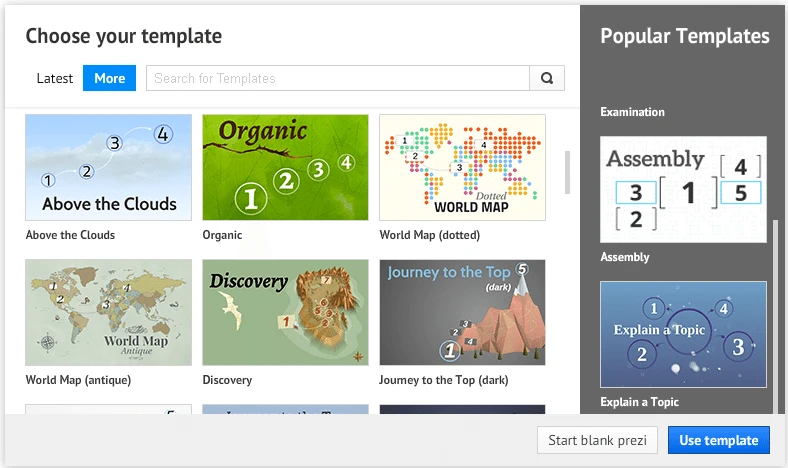Select the Discovery template thumbnail
This screenshot has height=468, width=788.
click(285, 312)
